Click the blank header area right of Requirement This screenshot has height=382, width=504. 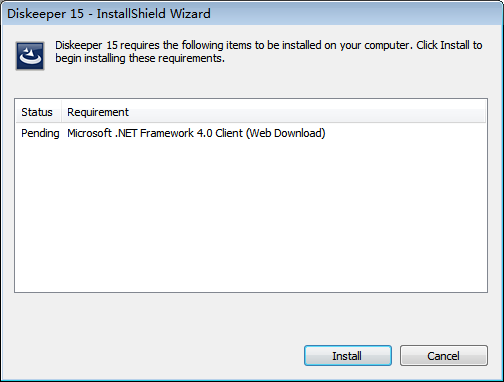(307, 112)
